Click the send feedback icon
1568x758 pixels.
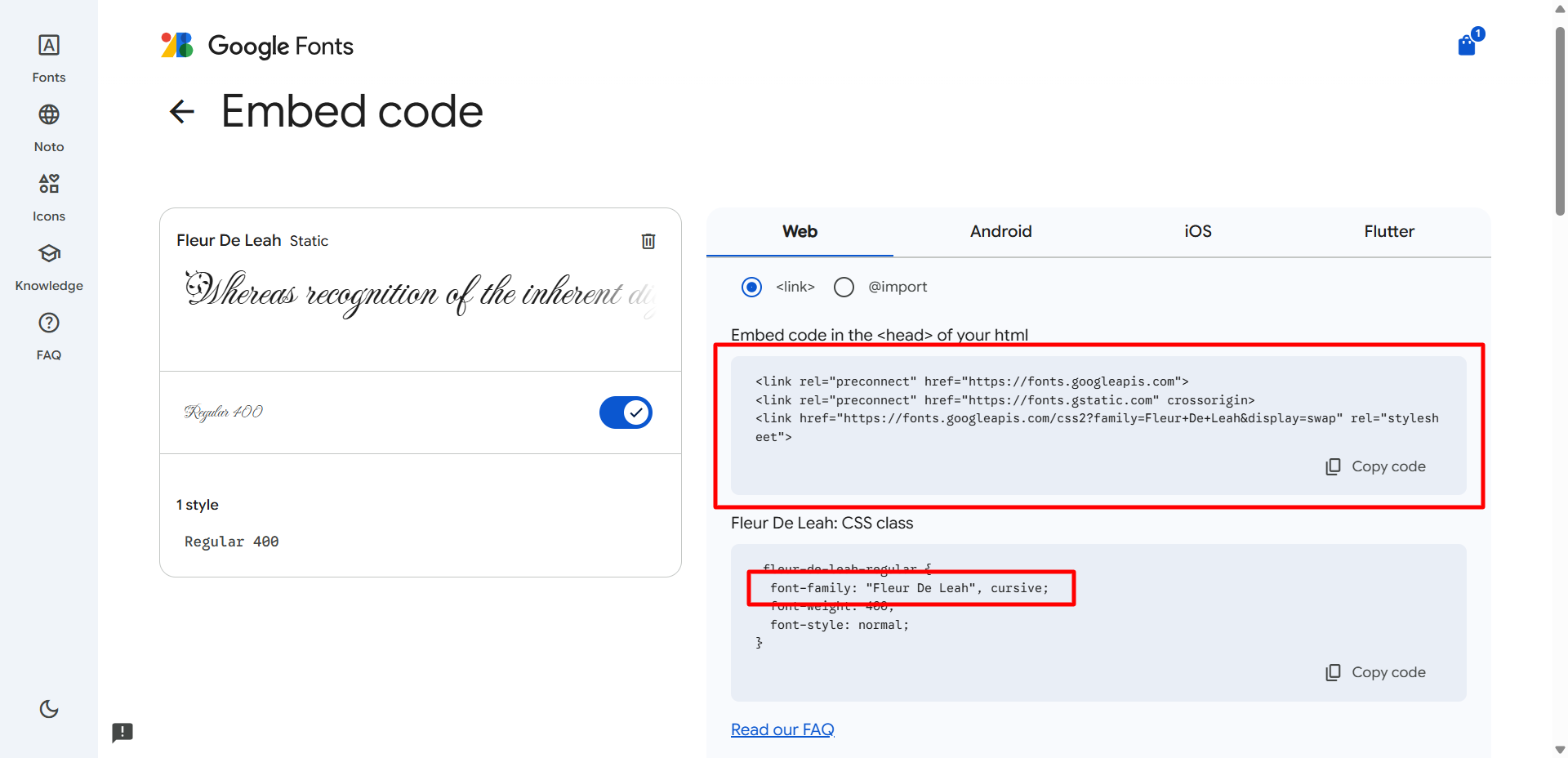click(x=122, y=732)
